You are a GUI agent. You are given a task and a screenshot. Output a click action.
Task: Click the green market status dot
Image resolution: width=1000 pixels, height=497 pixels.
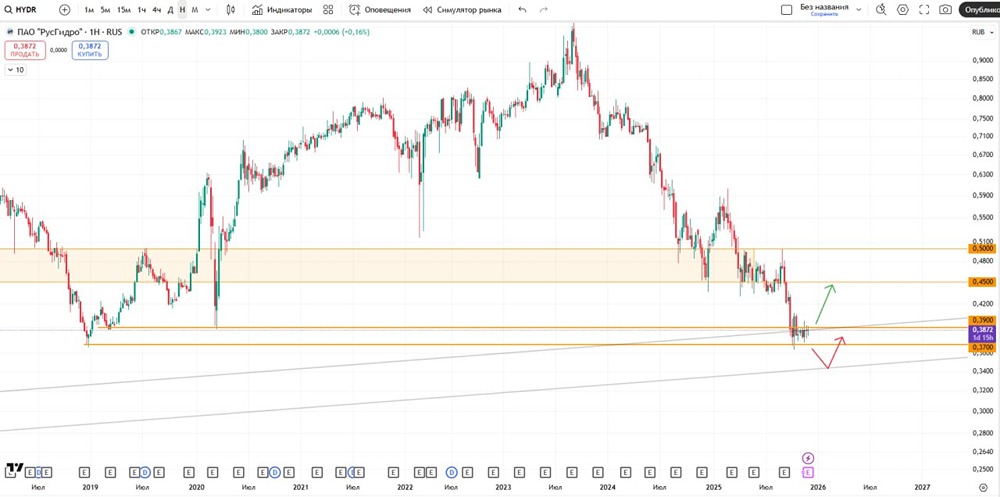131,32
